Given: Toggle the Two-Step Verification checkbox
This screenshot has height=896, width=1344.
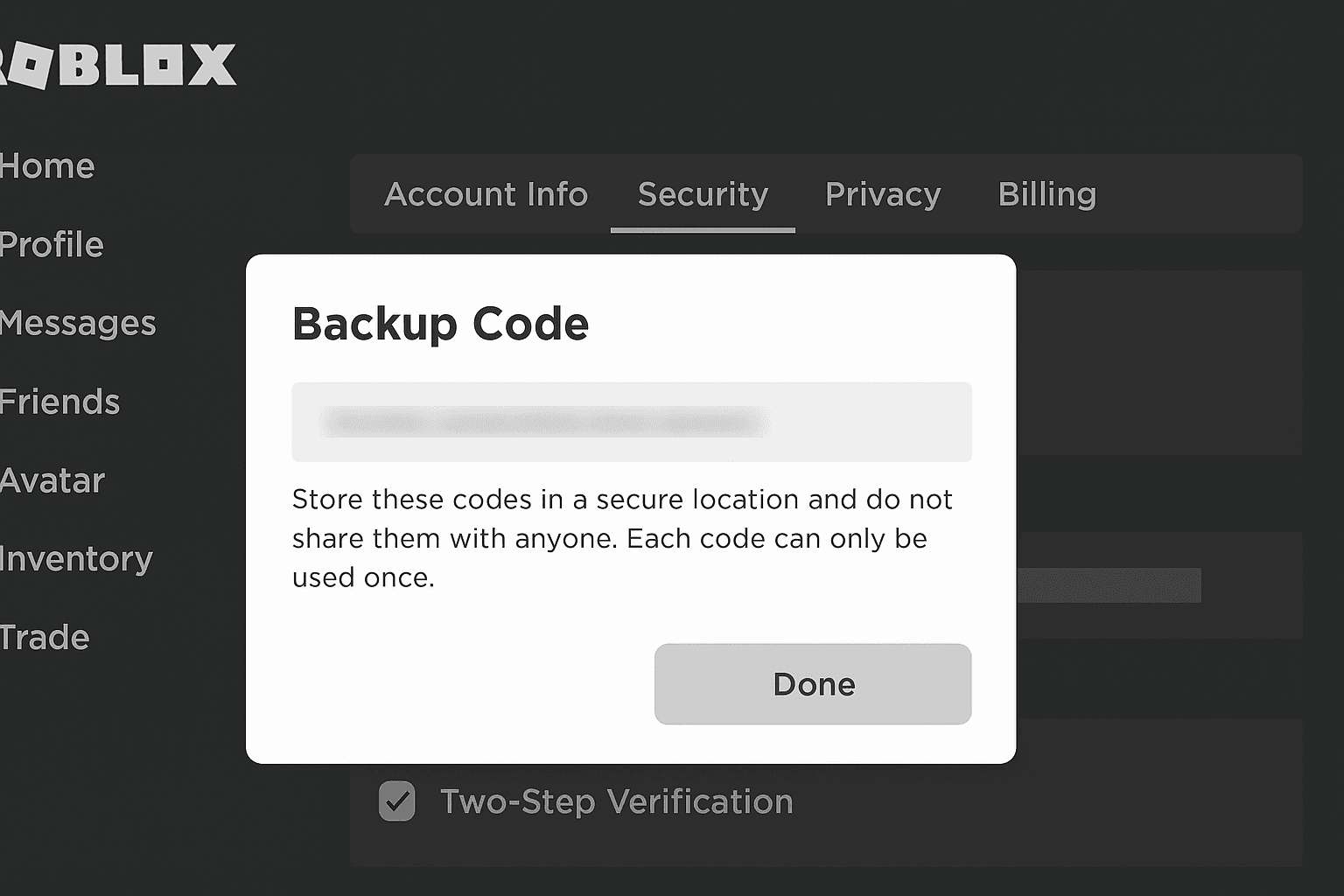Looking at the screenshot, I should click(395, 801).
